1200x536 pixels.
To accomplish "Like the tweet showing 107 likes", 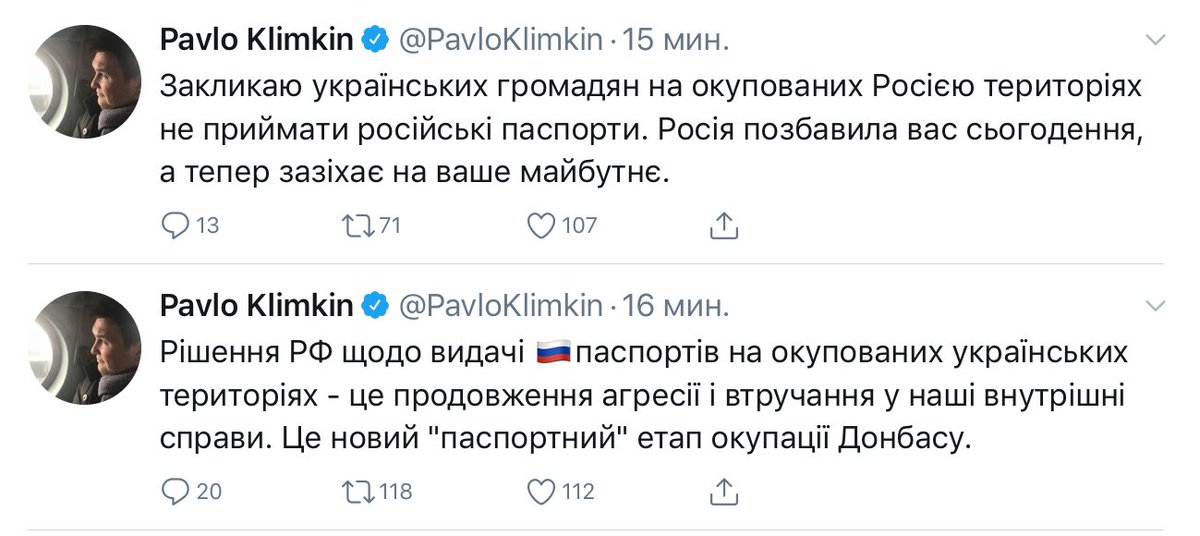I will [x=541, y=227].
